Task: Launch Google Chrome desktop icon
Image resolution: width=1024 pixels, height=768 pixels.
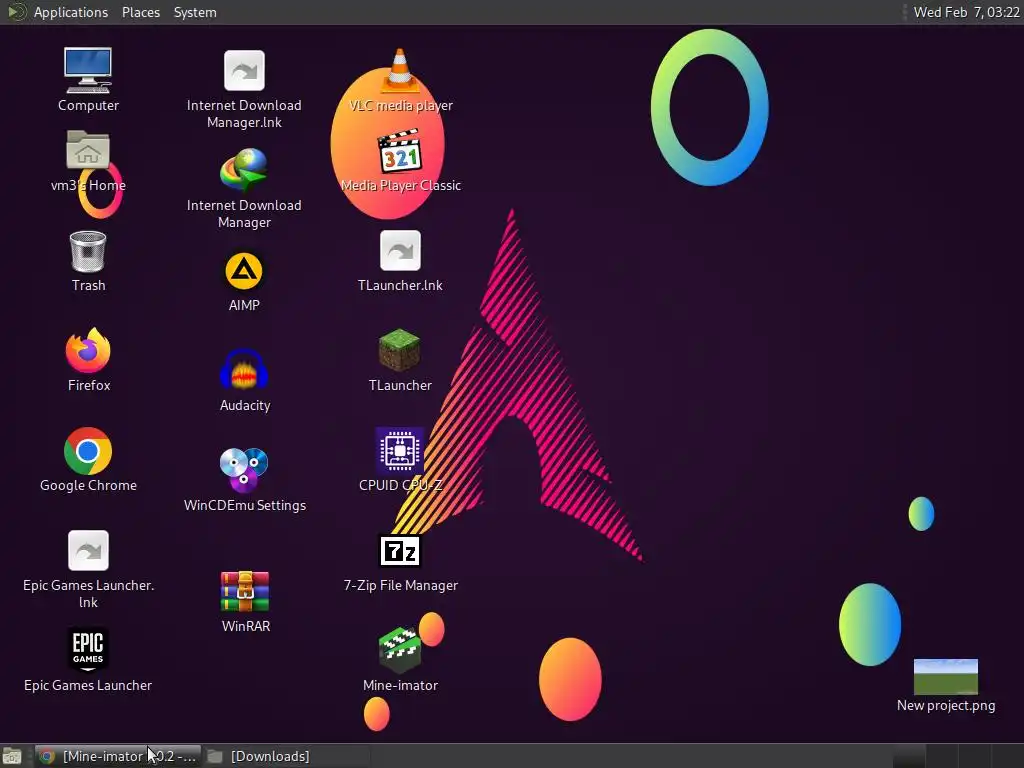Action: 88,451
